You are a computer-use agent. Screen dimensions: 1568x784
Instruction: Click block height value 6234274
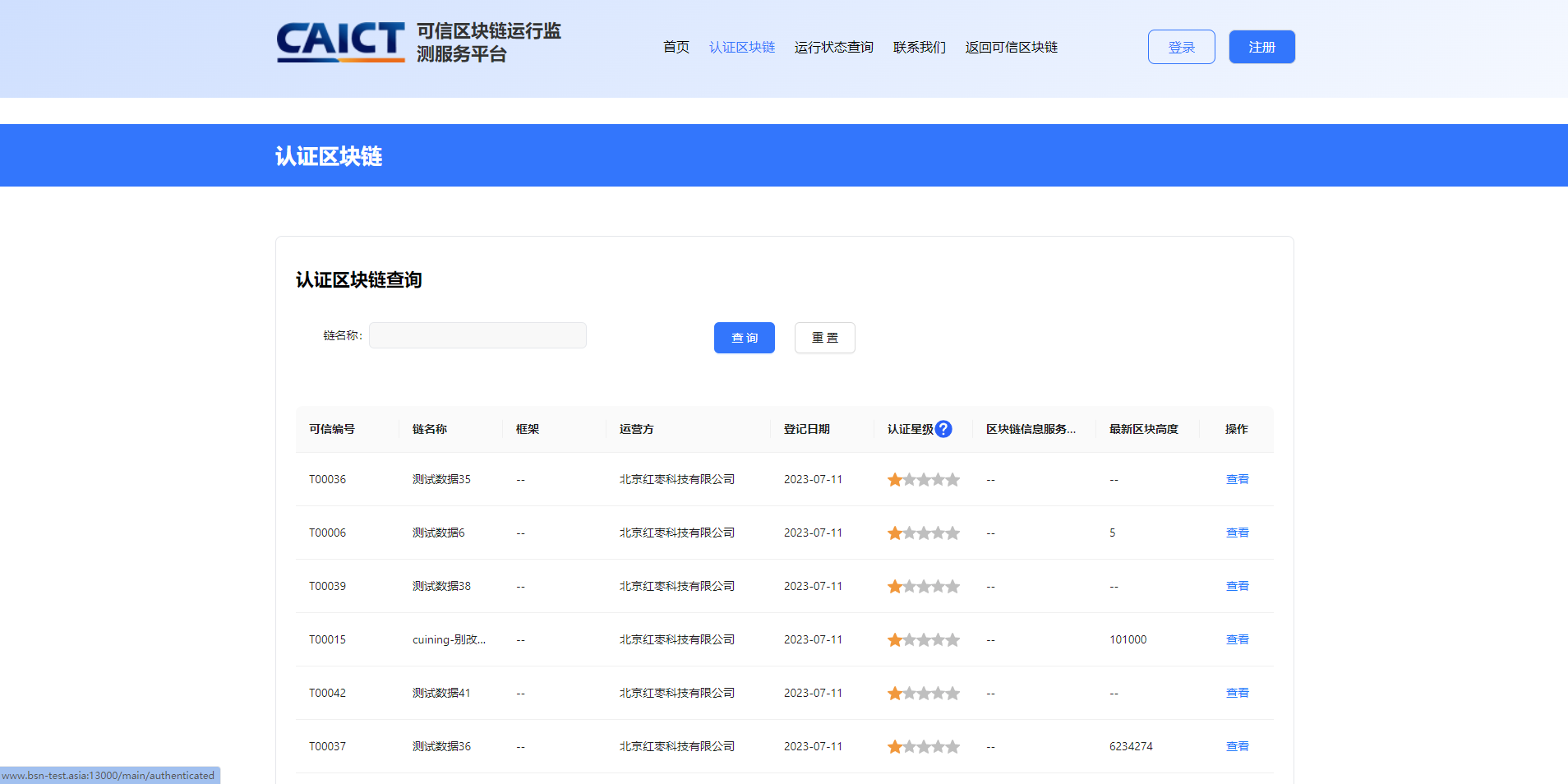tap(1131, 746)
